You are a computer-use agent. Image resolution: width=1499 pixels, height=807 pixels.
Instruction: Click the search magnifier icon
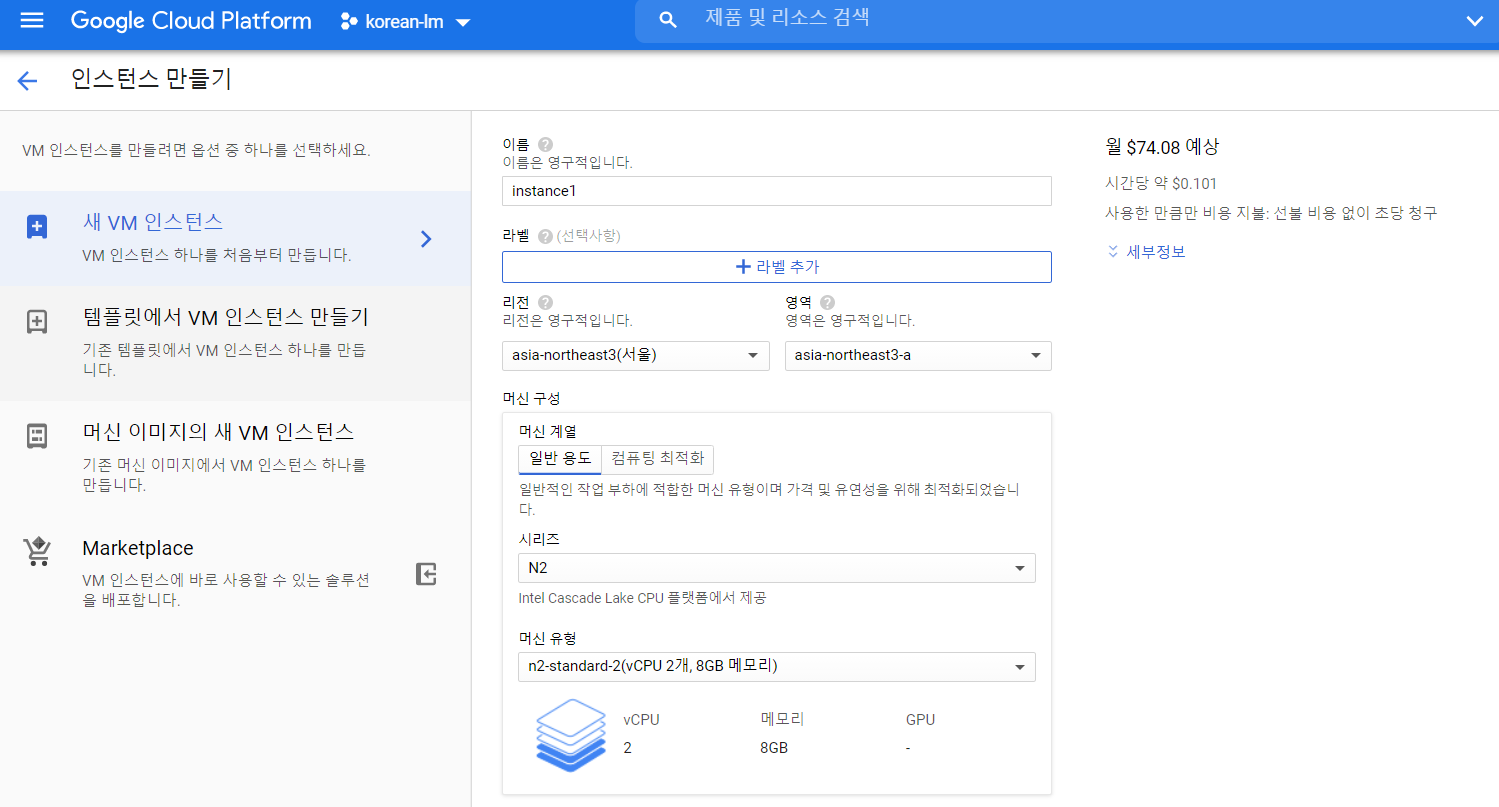point(669,20)
